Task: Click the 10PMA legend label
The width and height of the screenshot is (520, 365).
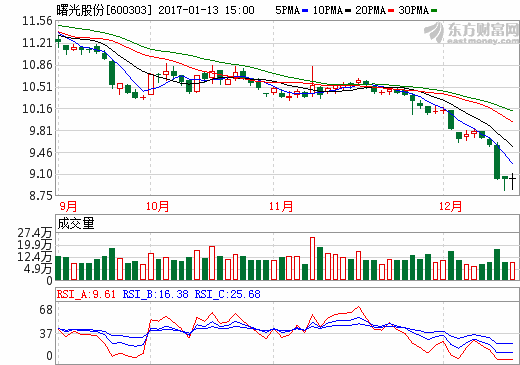Action: 328,10
